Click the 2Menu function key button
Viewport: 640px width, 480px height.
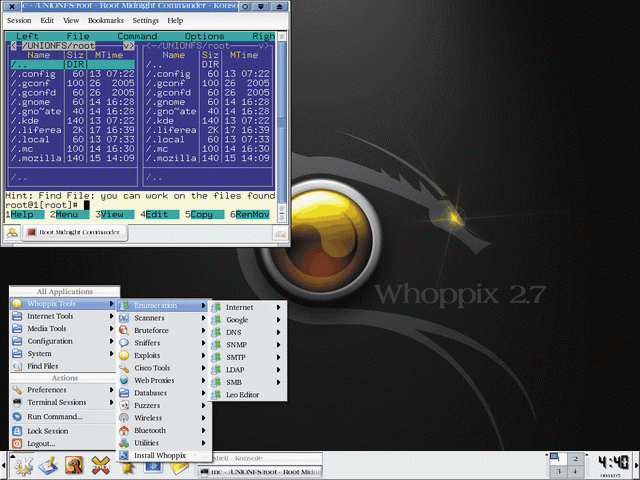pos(69,215)
